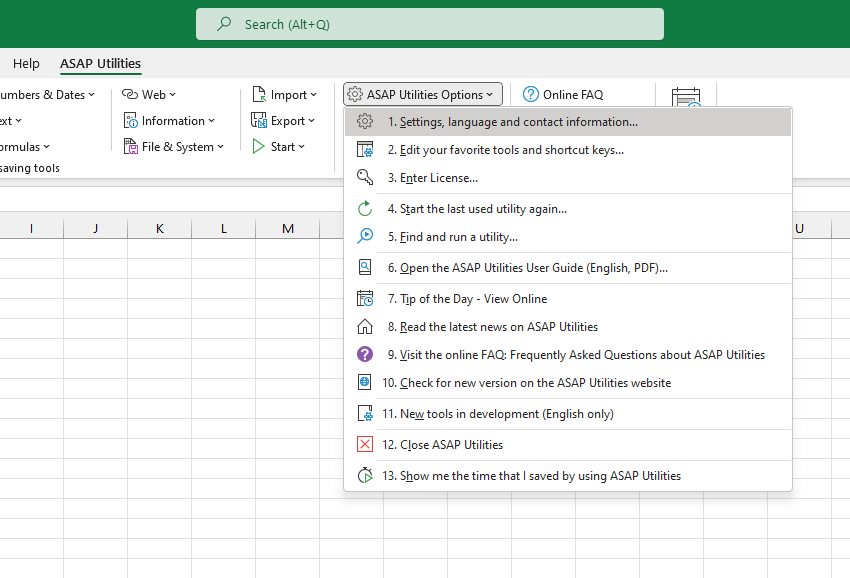Viewport: 850px width, 578px height.
Task: Click the magnifier play icon for Find and run
Action: pos(365,236)
